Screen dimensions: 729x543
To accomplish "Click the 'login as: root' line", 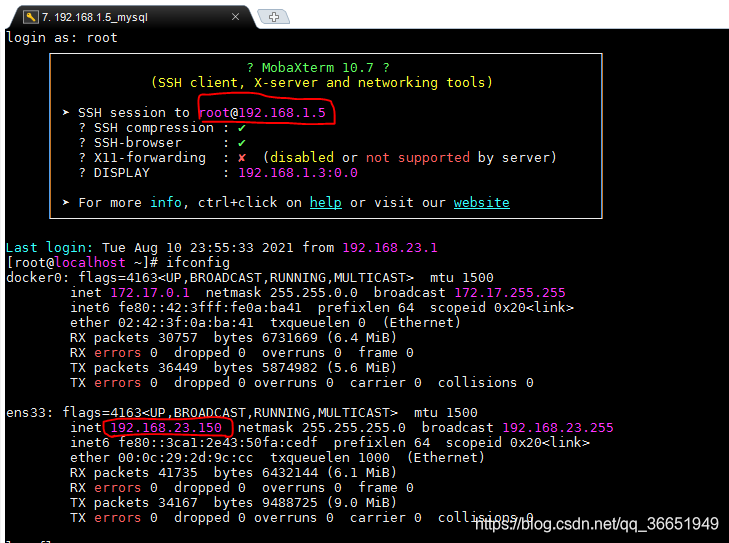I will point(62,38).
